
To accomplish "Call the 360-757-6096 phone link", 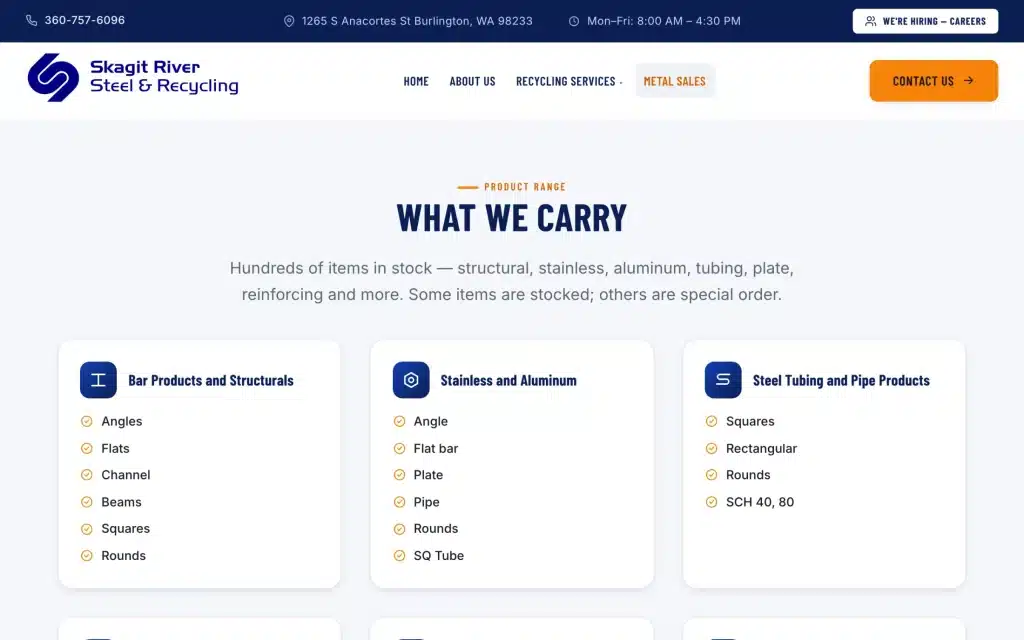I will 84,20.
